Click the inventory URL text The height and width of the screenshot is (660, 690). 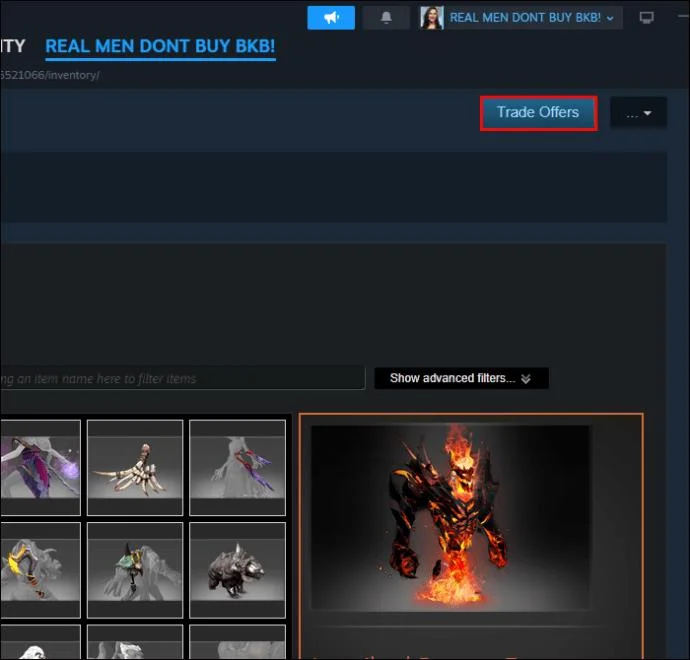tap(49, 75)
